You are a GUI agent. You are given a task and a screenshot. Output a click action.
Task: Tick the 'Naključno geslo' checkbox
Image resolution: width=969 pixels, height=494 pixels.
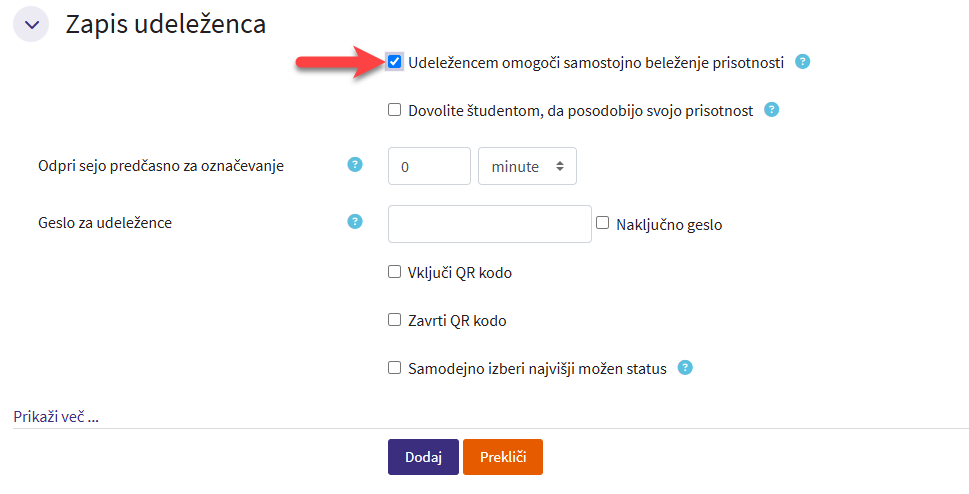click(603, 224)
